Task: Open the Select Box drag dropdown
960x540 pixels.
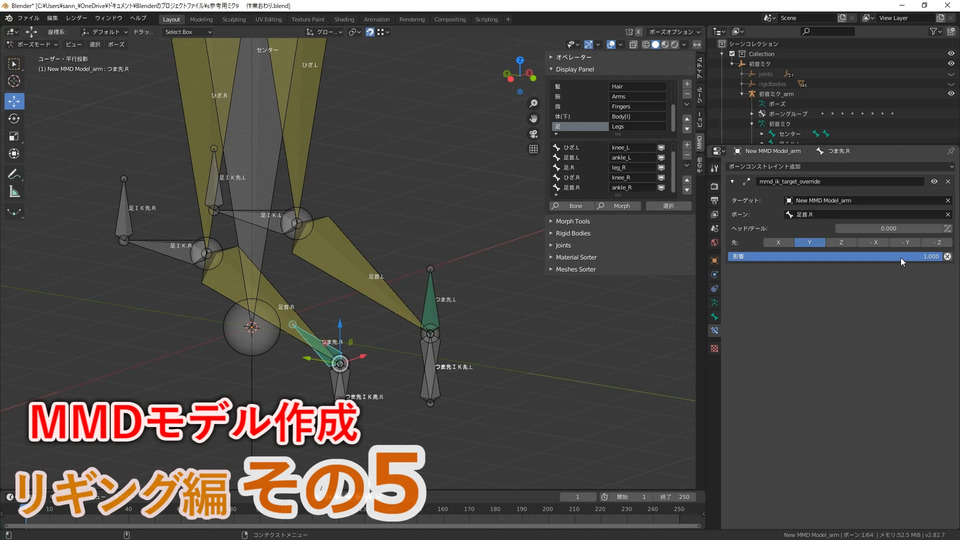Action: tap(188, 32)
